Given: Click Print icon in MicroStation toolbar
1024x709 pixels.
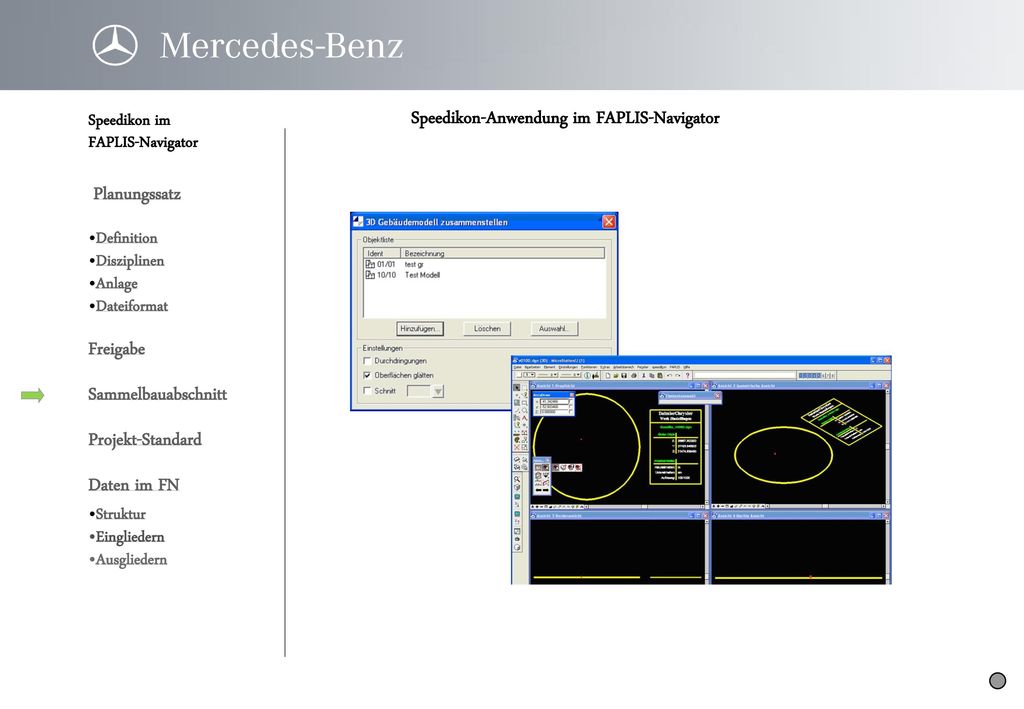Looking at the screenshot, I should (633, 375).
